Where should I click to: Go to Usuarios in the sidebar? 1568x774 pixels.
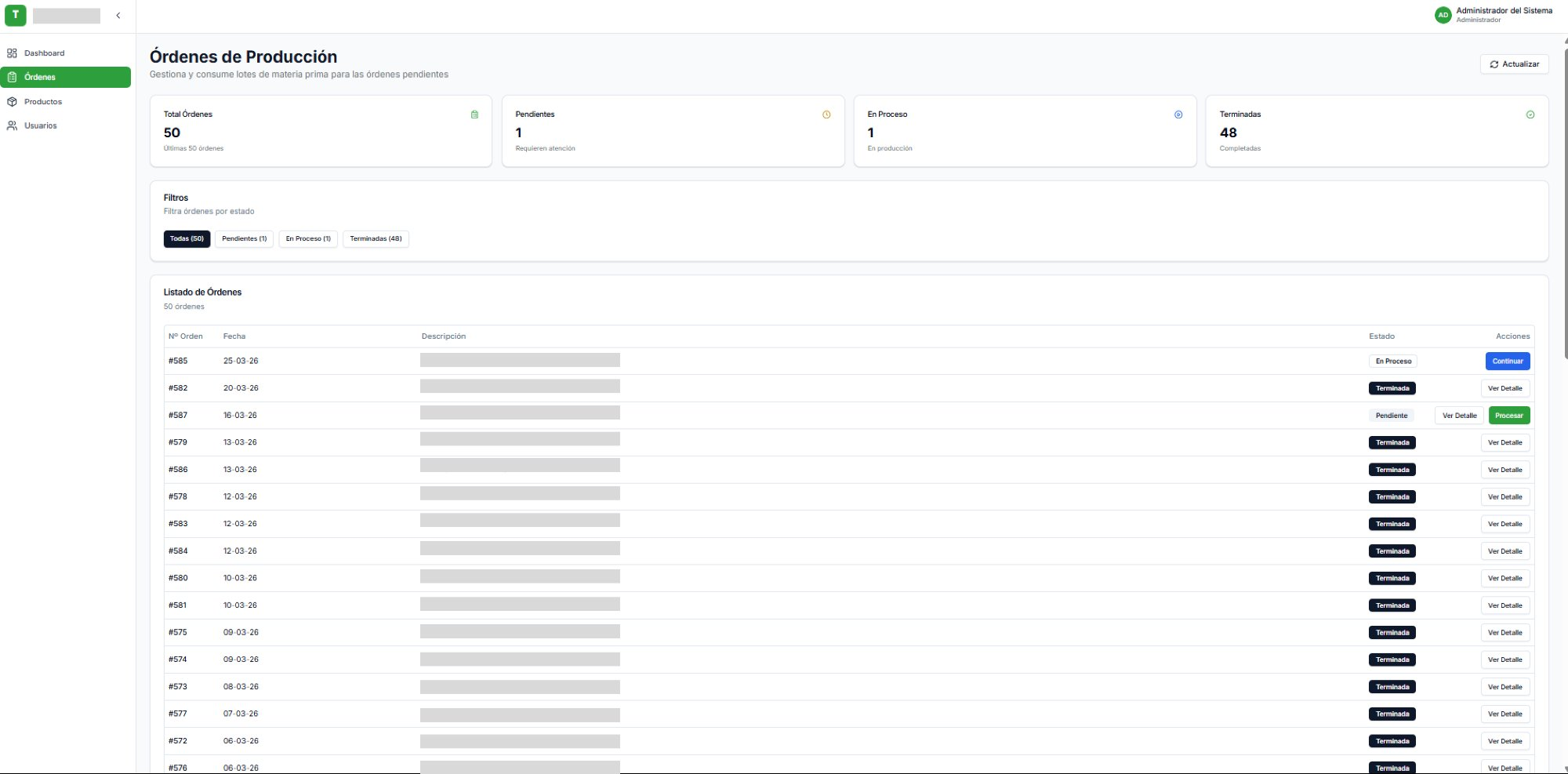[41, 125]
